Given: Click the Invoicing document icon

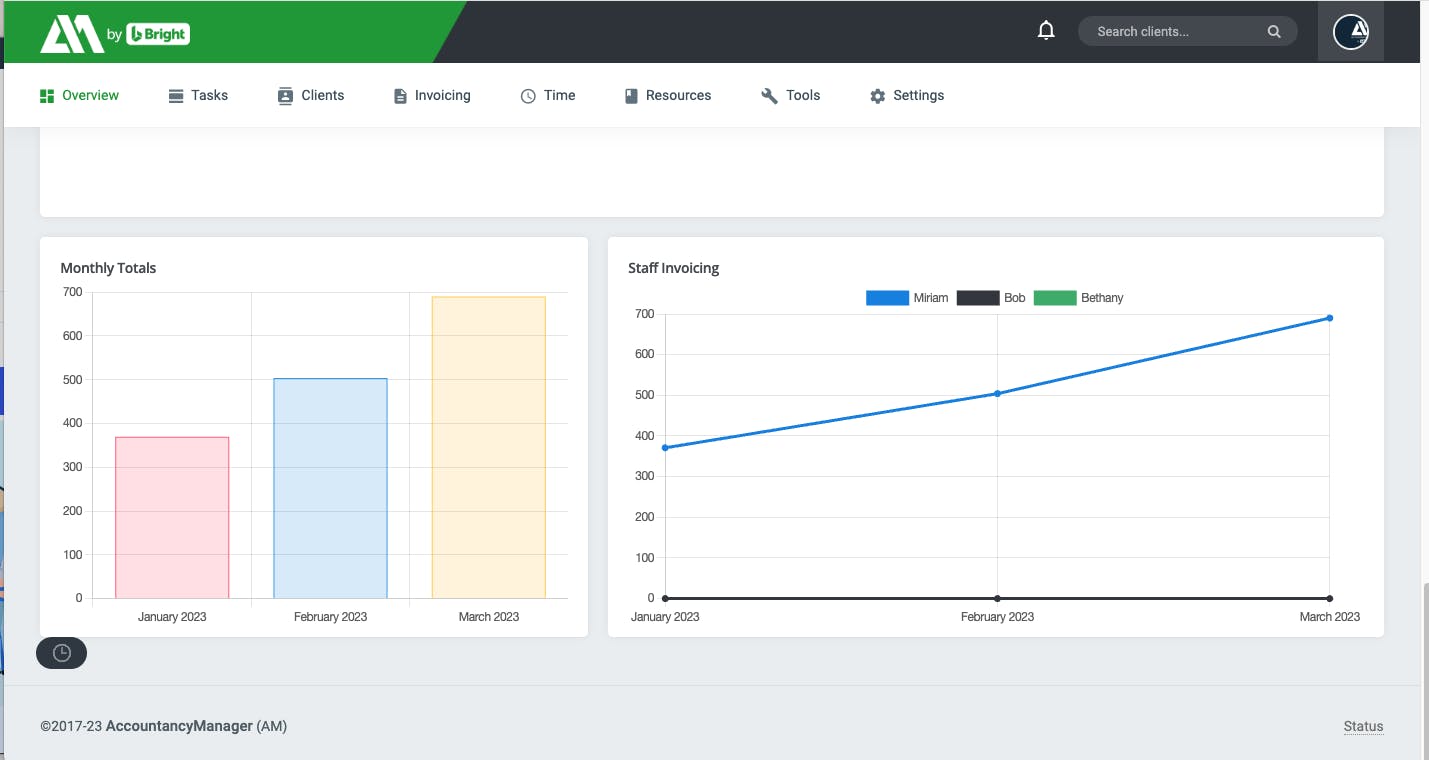Looking at the screenshot, I should coord(400,96).
